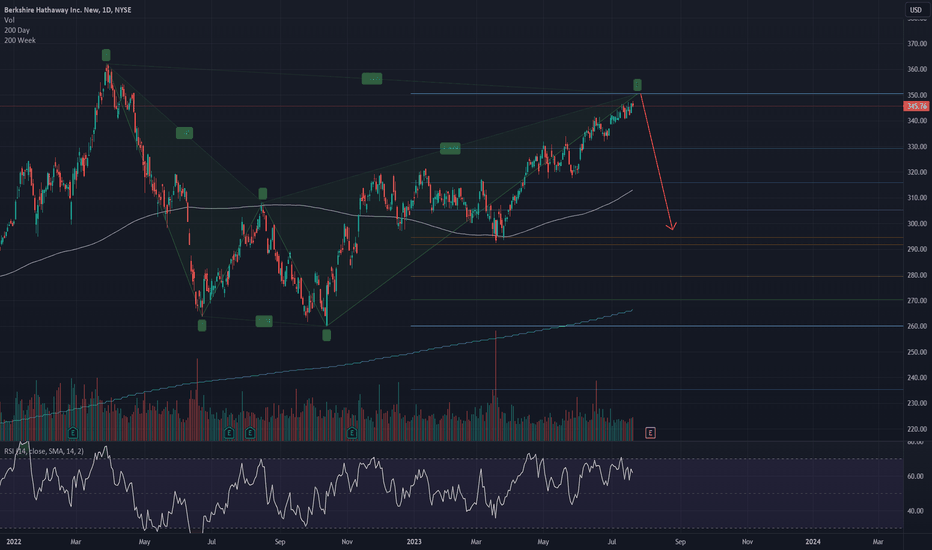Click the ratio label on the first descending pattern leg

(x=184, y=133)
